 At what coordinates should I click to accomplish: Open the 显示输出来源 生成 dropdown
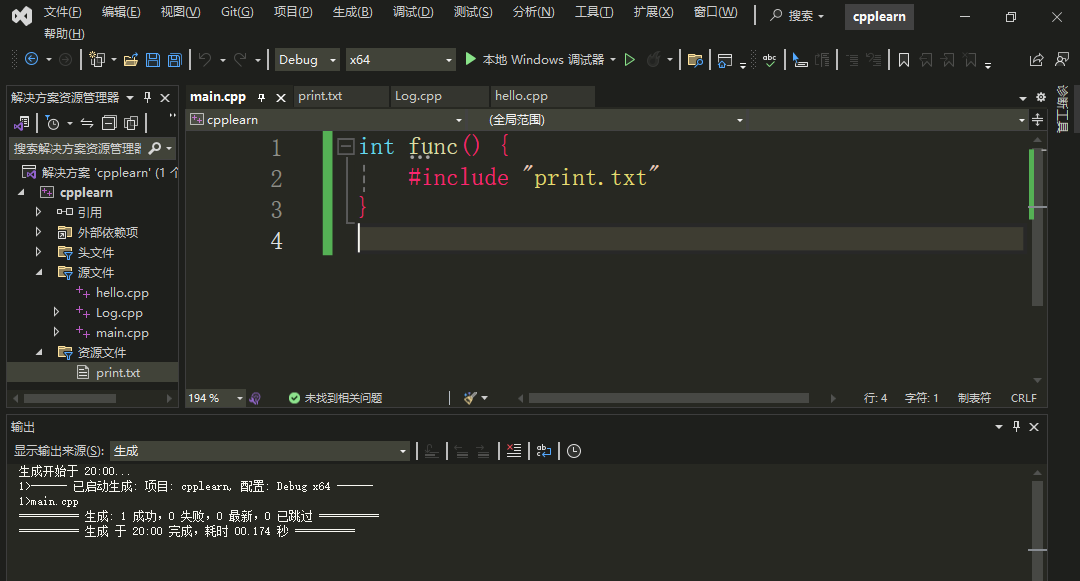[260, 451]
